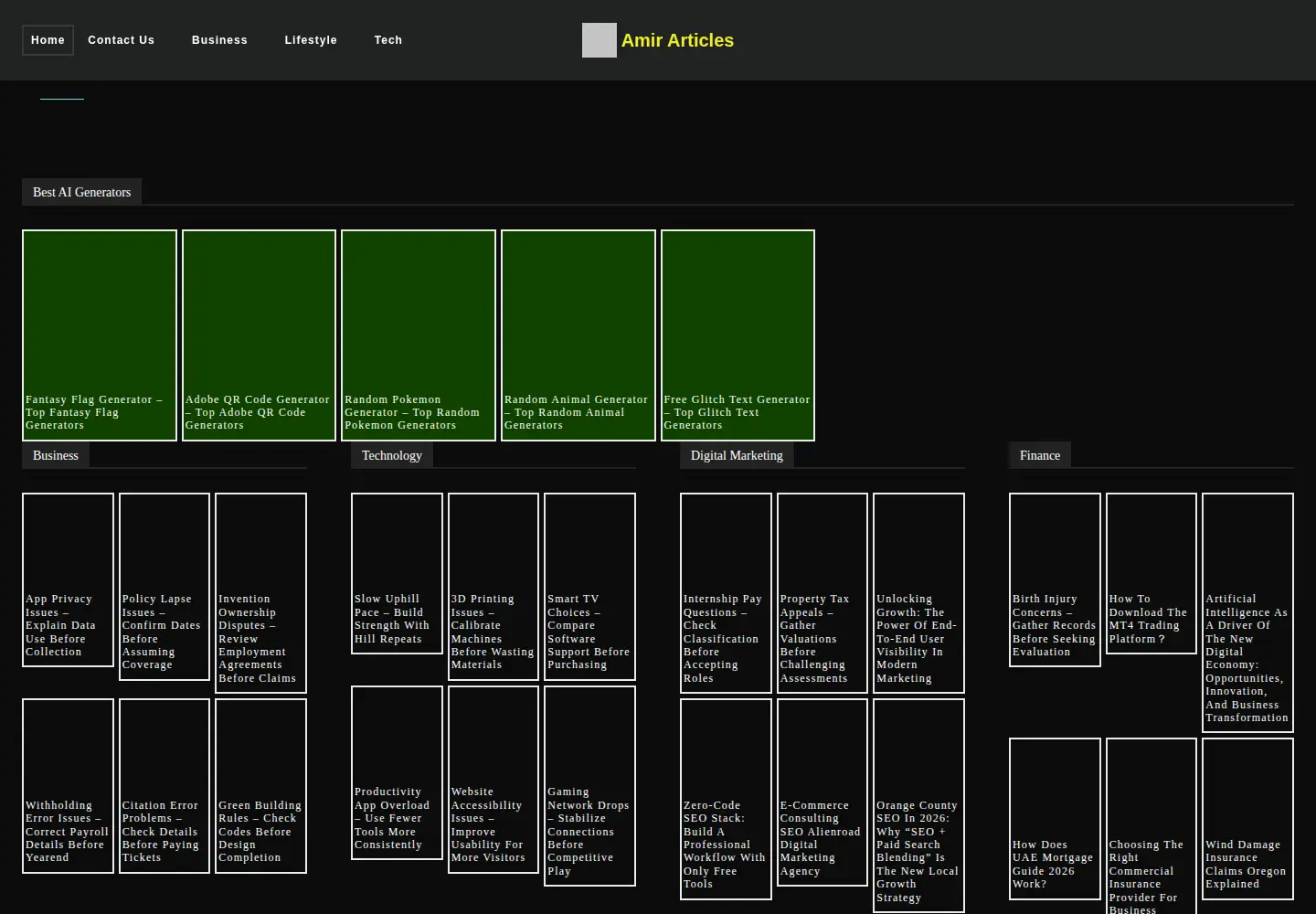Image resolution: width=1316 pixels, height=914 pixels.
Task: Open the Fantasy Flag Generator article card
Action: (x=100, y=335)
